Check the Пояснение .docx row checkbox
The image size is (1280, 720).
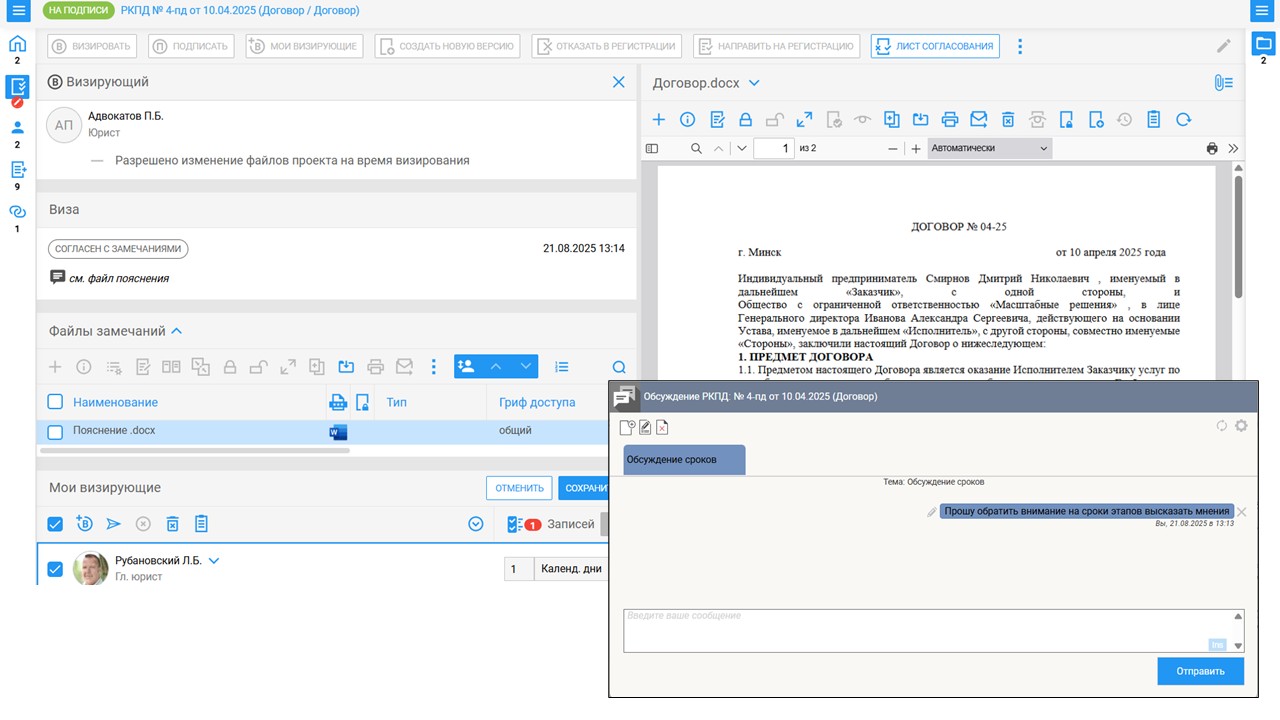point(56,432)
